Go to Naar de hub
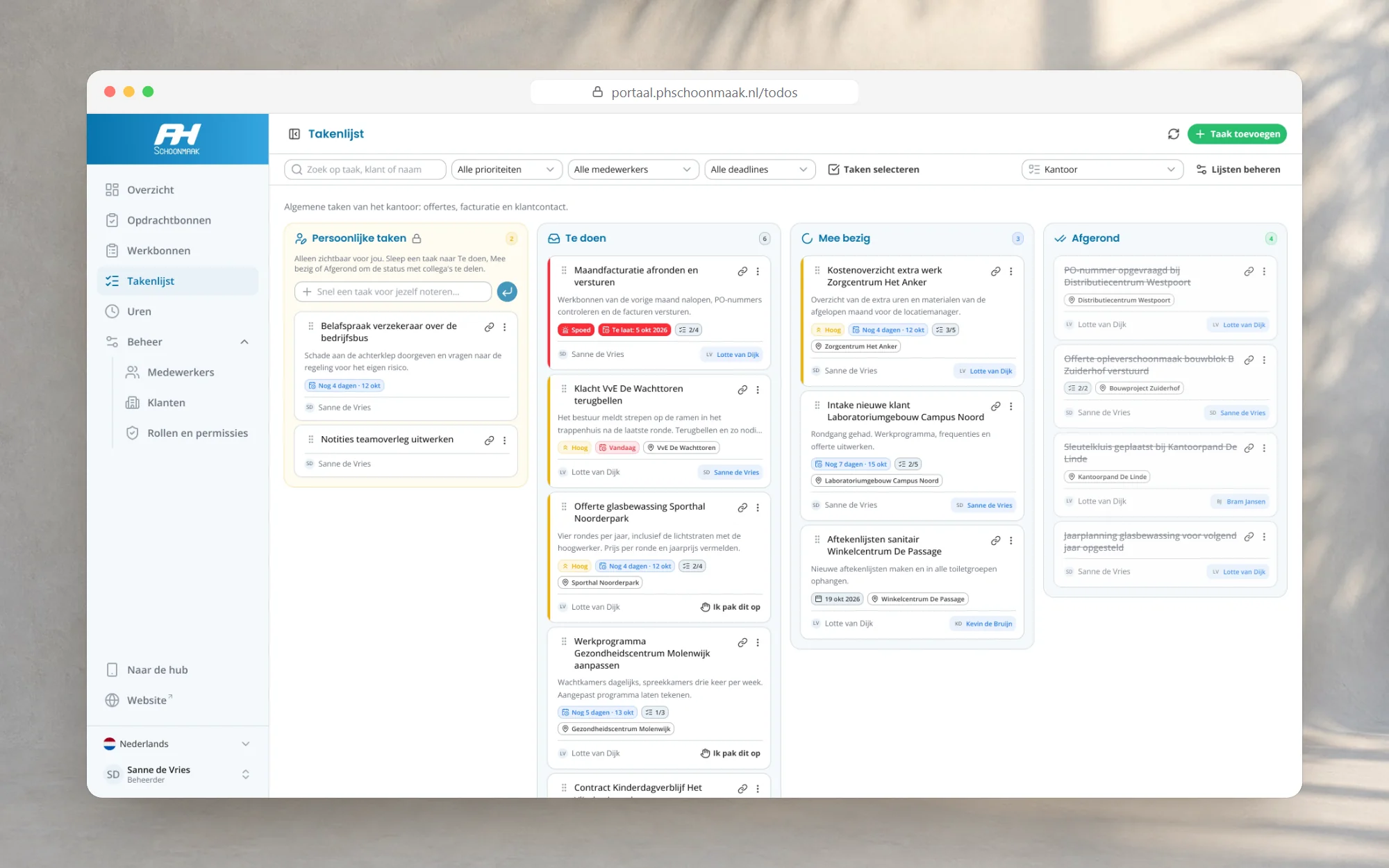 tap(177, 669)
